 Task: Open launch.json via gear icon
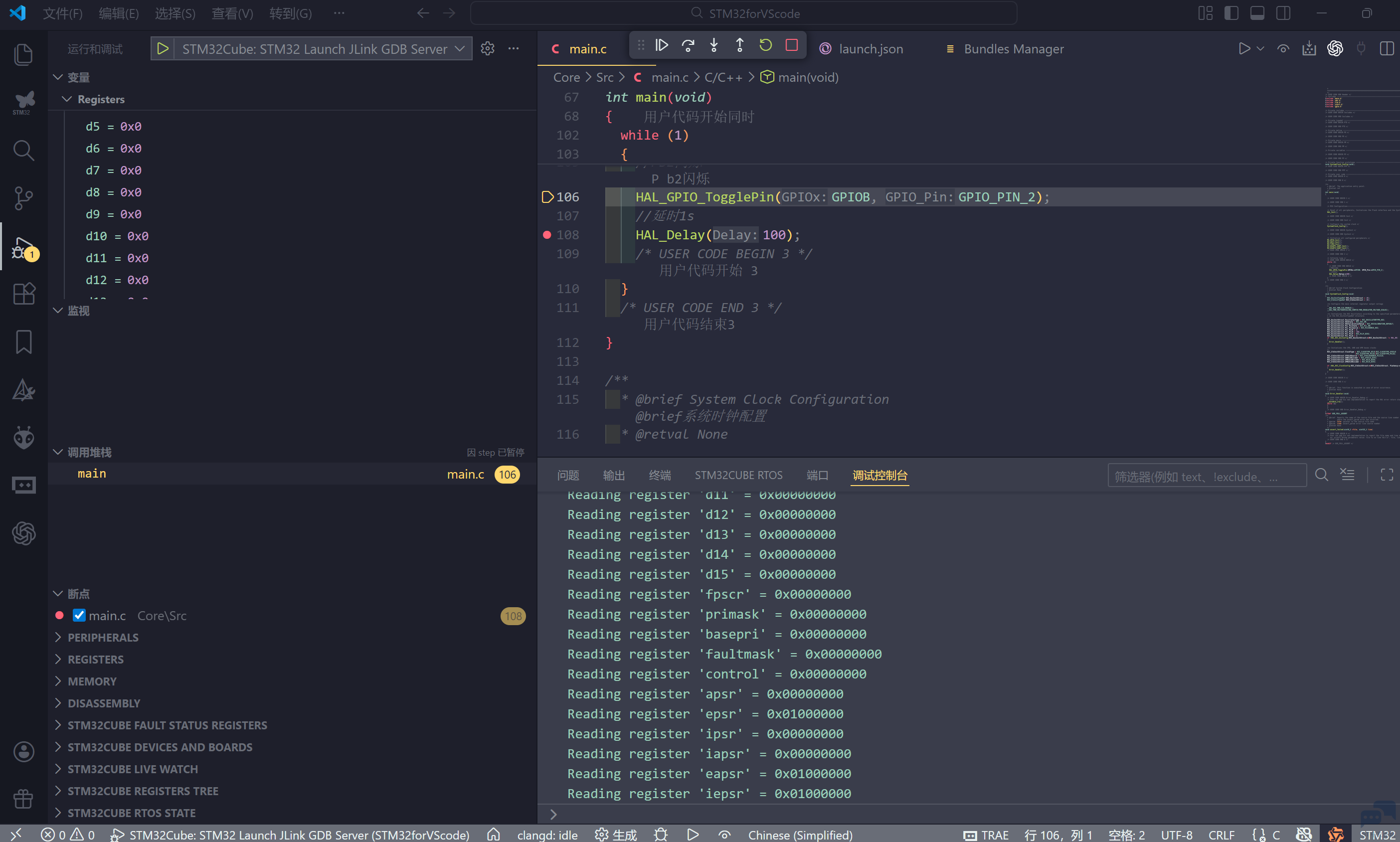pos(487,49)
